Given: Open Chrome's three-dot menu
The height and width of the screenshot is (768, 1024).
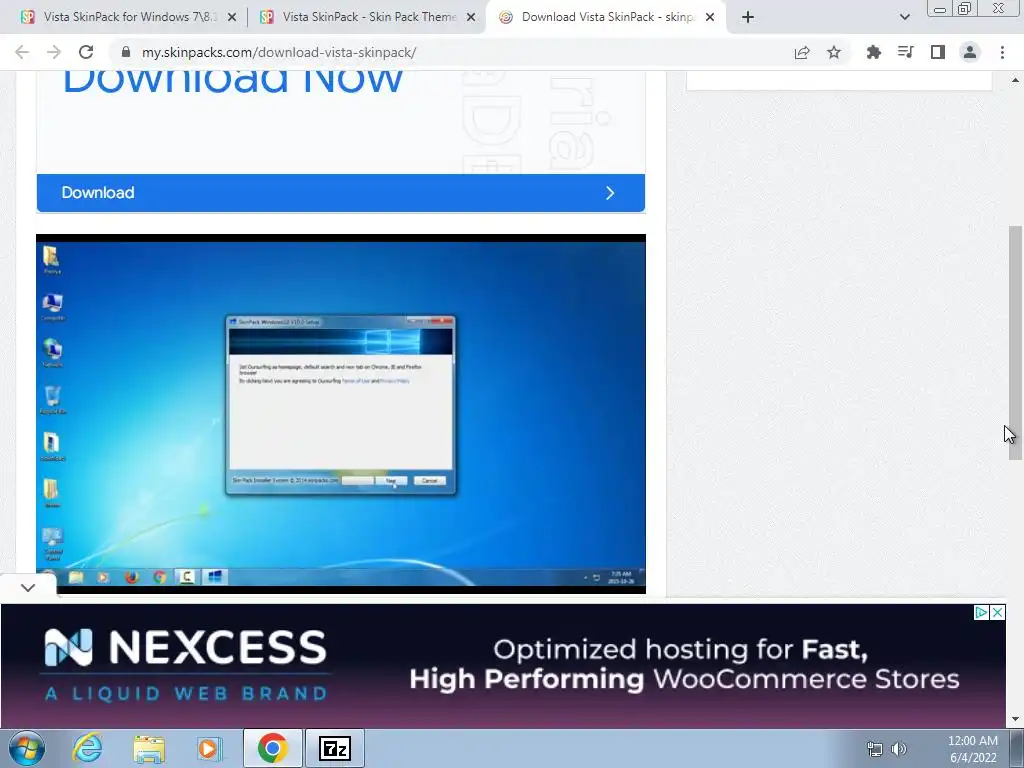Looking at the screenshot, I should [x=1002, y=52].
